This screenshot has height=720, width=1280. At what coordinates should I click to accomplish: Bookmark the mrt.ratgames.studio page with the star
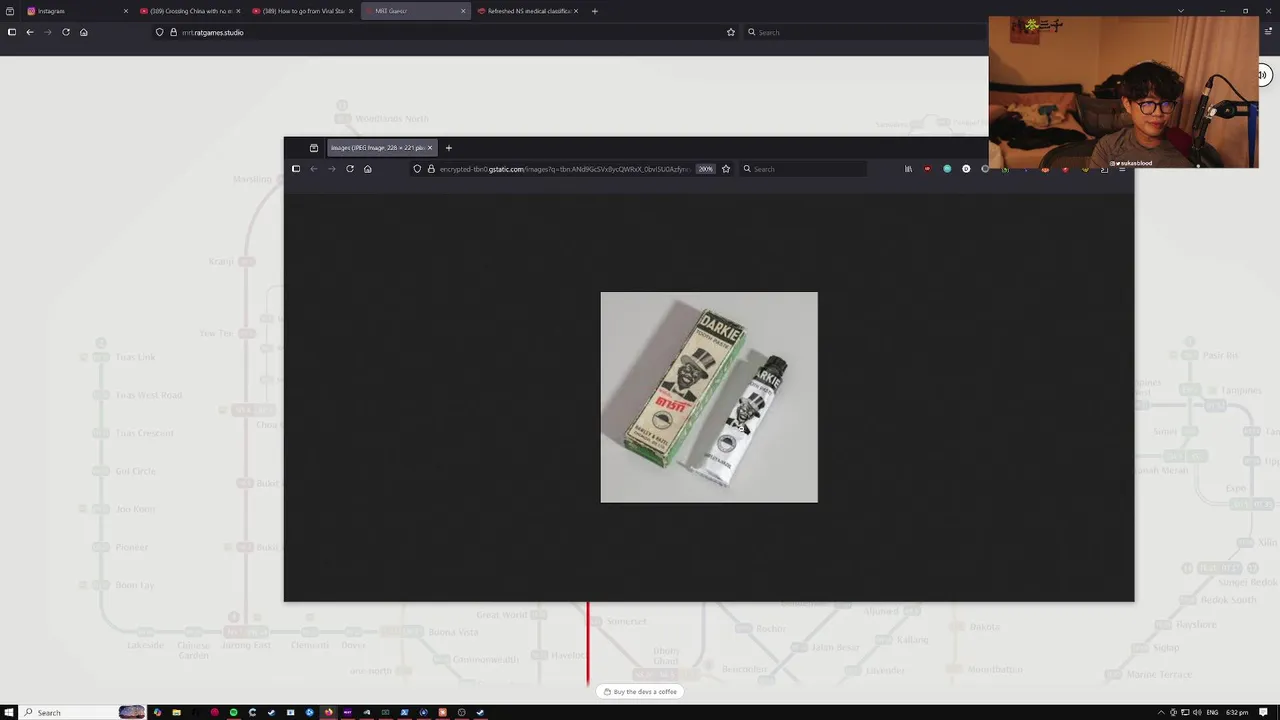click(x=731, y=32)
